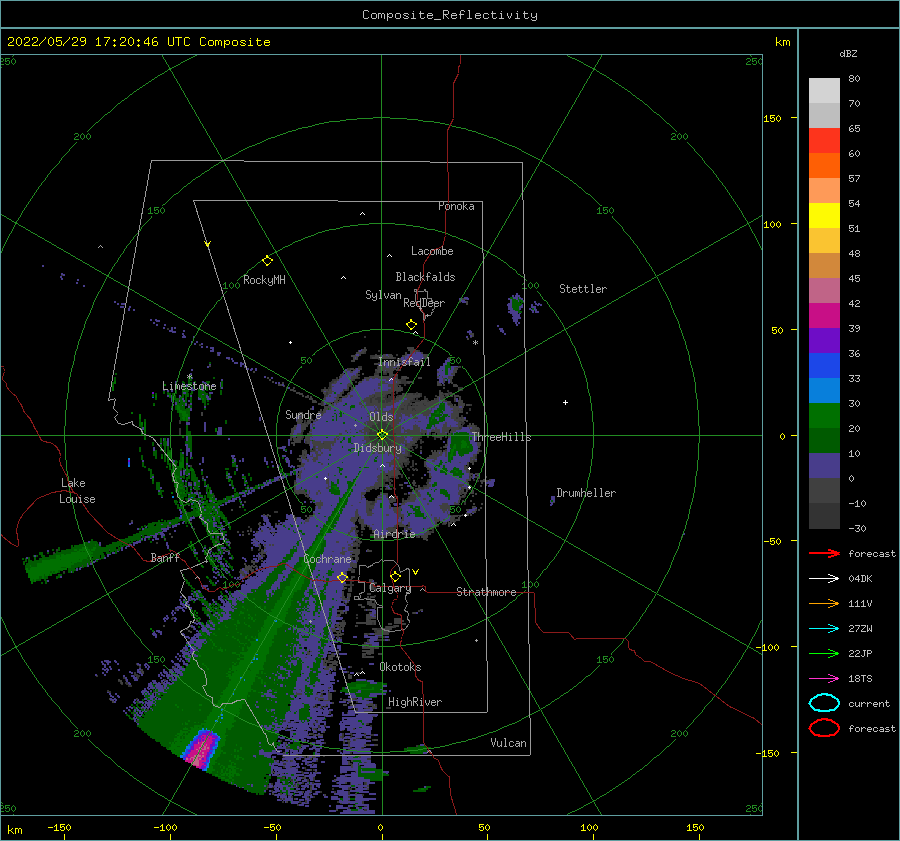Click the RockyMH label
The width and height of the screenshot is (900, 841).
click(x=264, y=280)
